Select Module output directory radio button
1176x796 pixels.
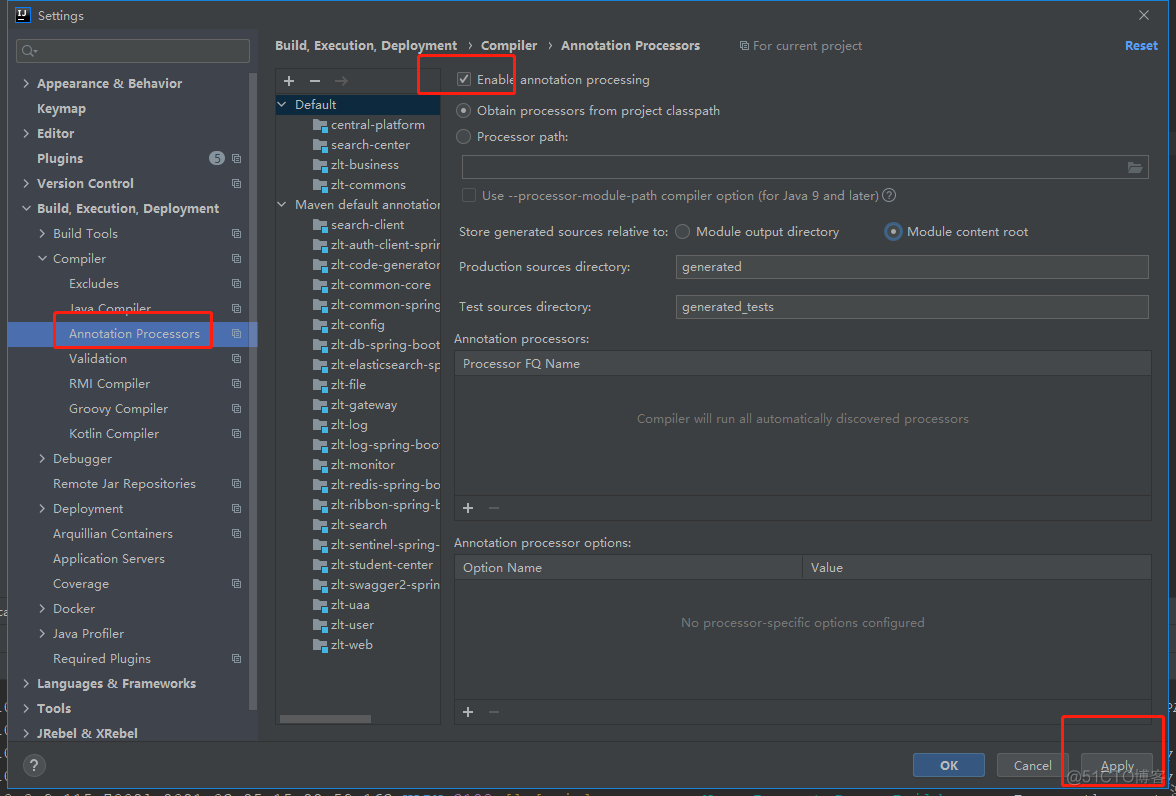682,231
